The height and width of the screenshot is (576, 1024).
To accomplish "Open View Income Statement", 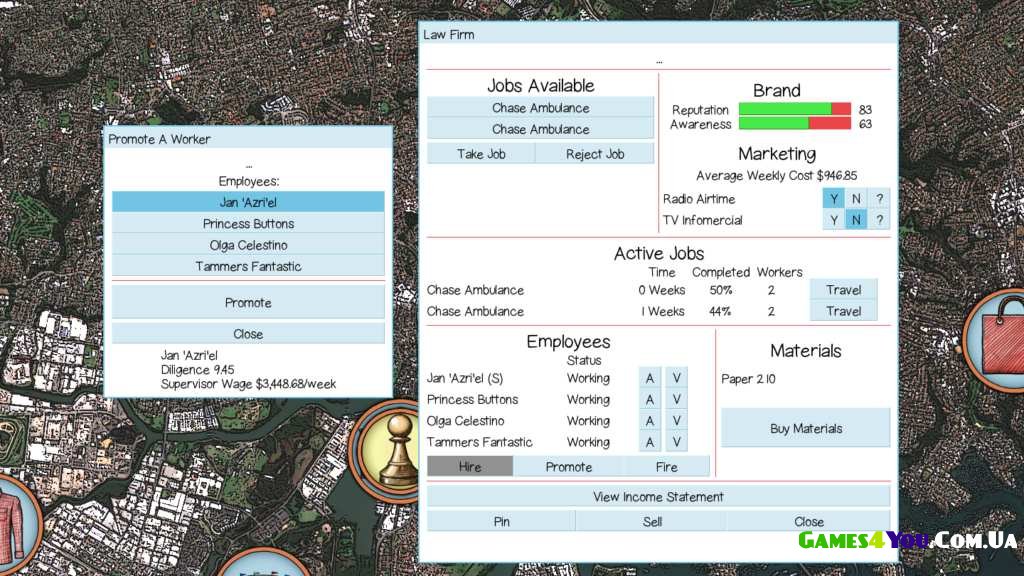I will [658, 497].
